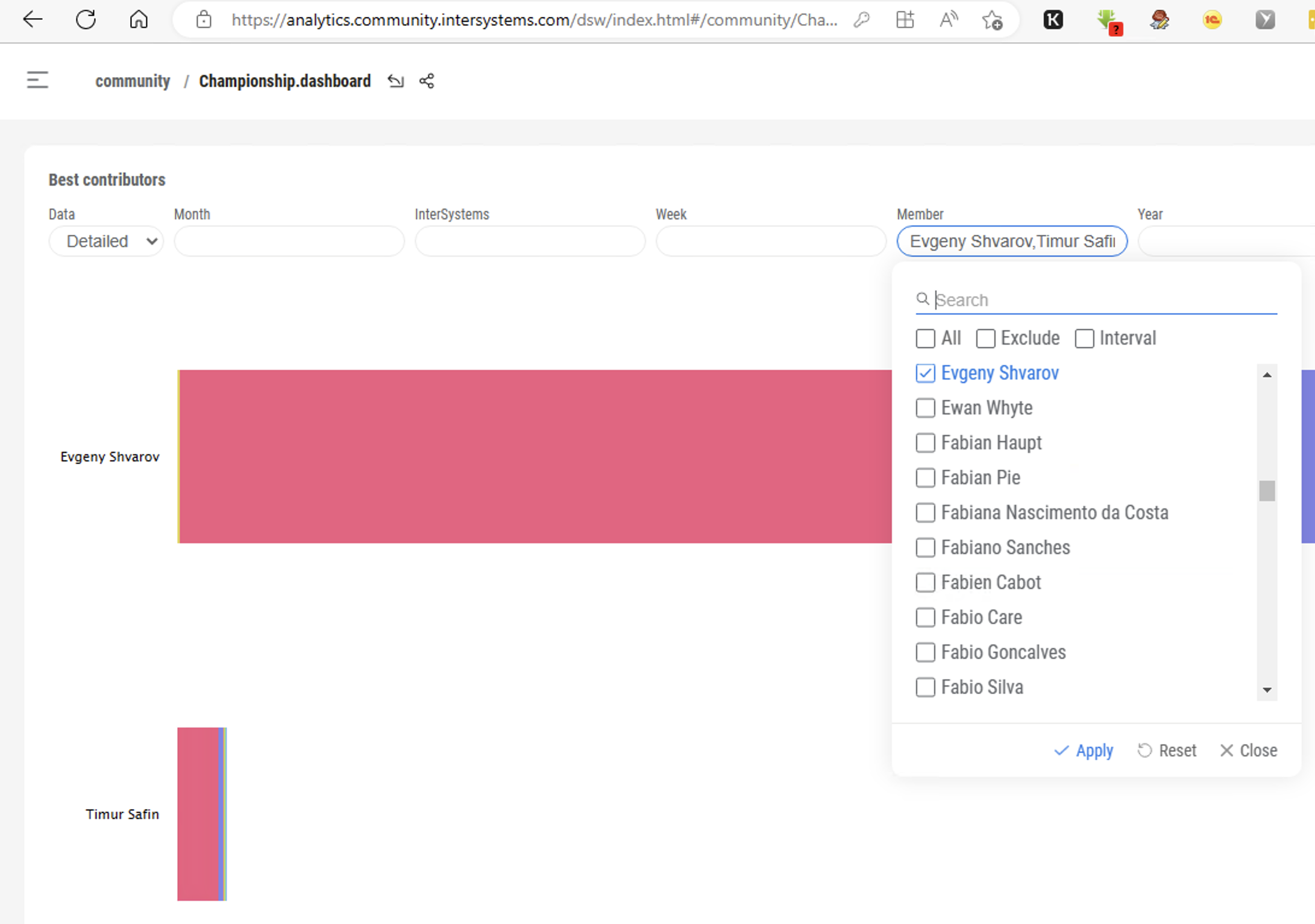This screenshot has width=1315, height=924.
Task: Click the K browser extension icon
Action: tap(1053, 20)
